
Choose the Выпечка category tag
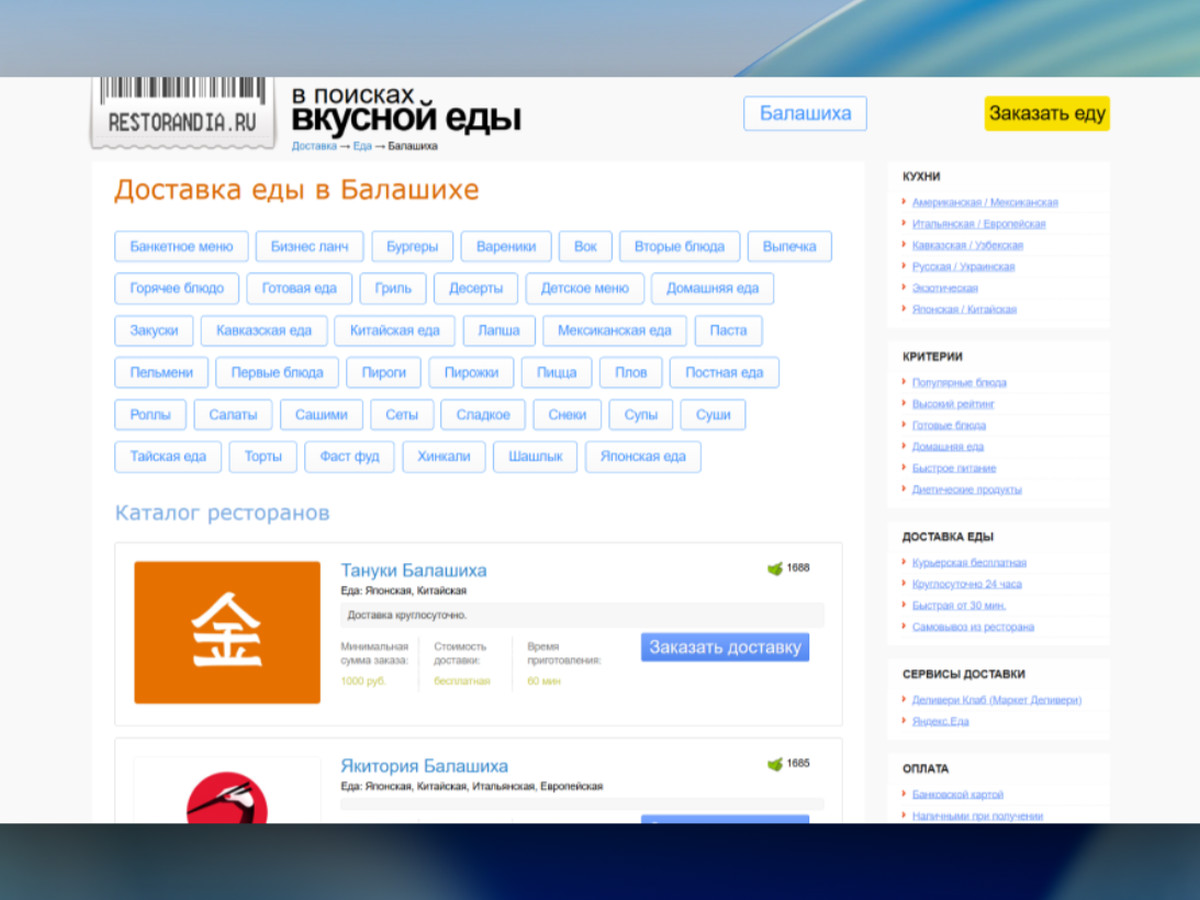tap(789, 246)
